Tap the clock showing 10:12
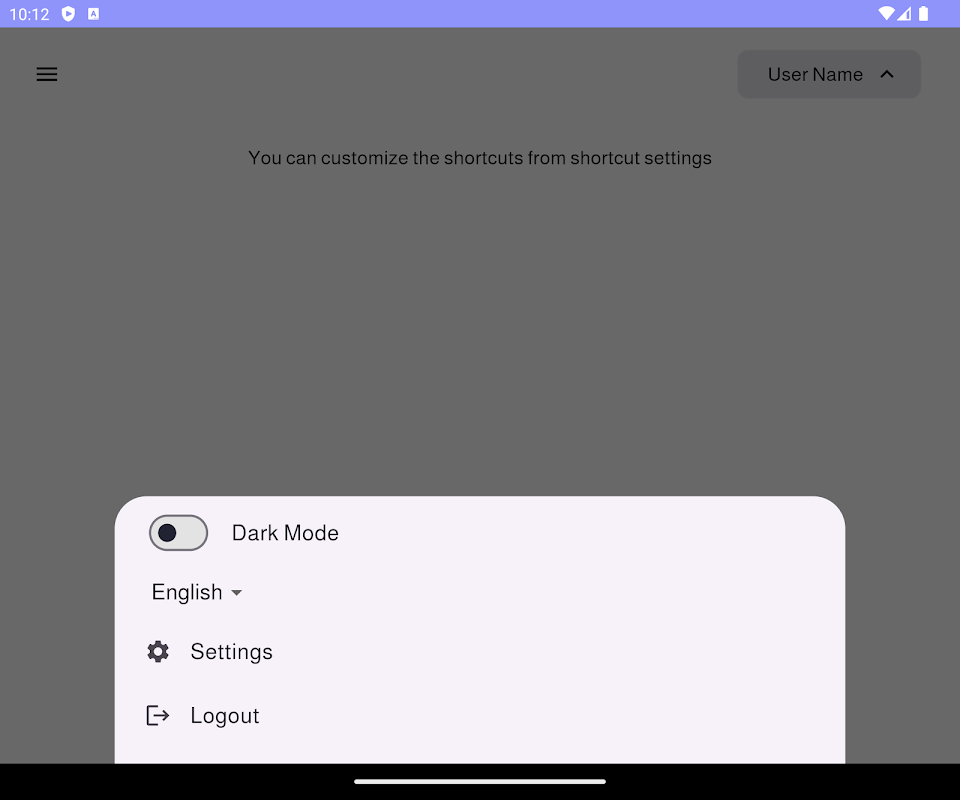The height and width of the screenshot is (800, 960). point(29,14)
